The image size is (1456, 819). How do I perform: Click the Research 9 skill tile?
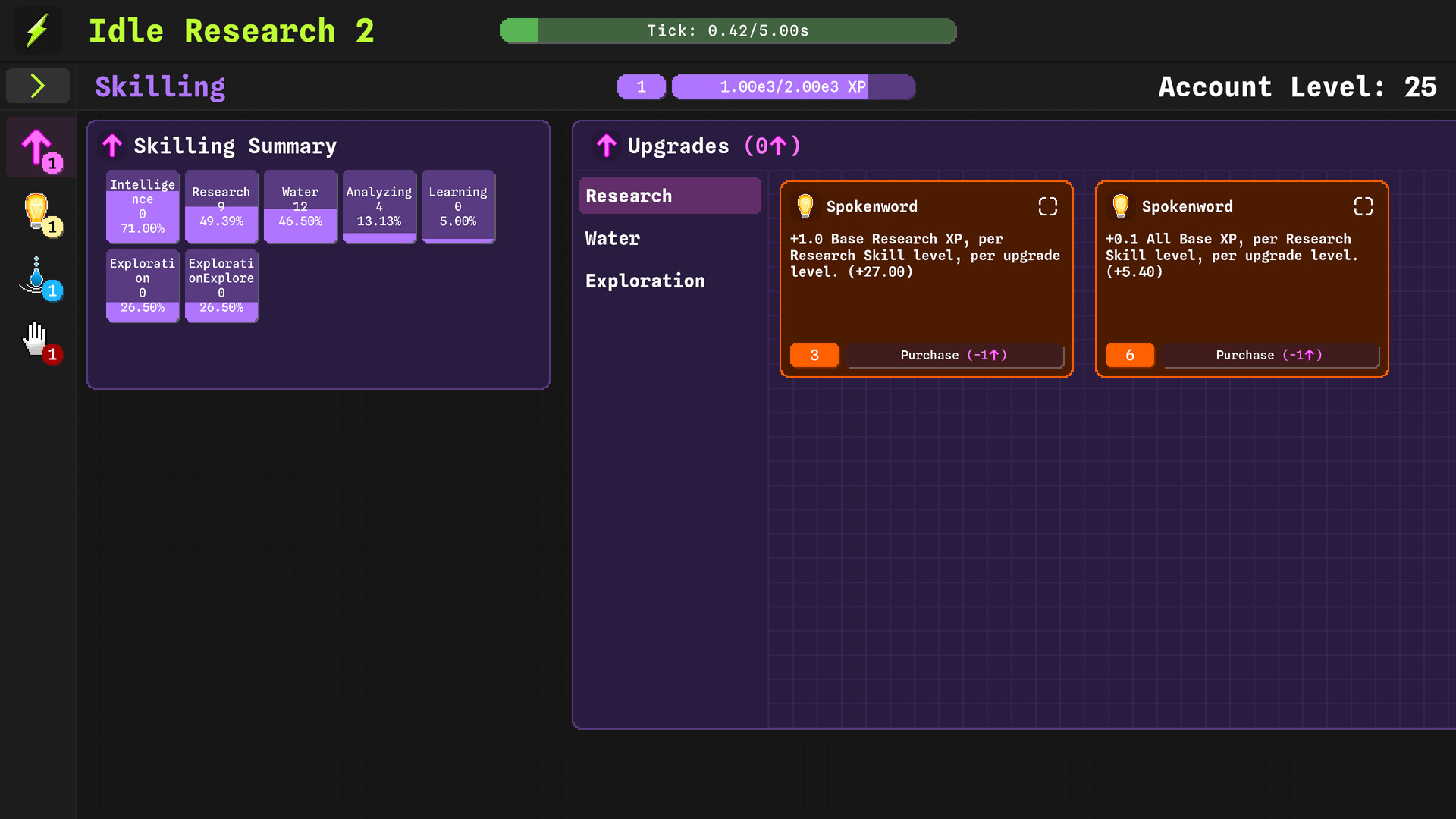pyautogui.click(x=221, y=206)
